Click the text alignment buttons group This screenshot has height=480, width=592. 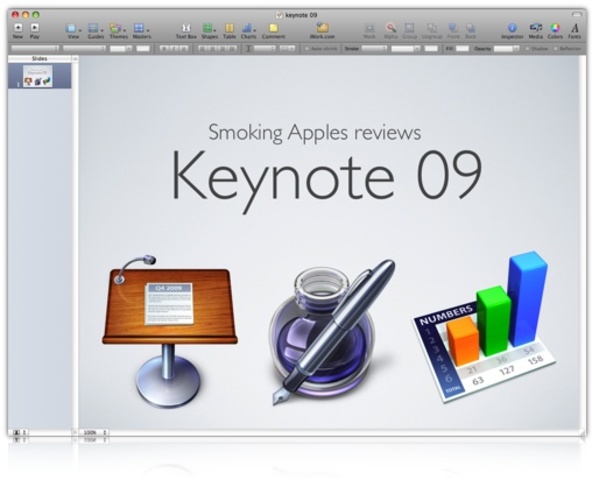[217, 48]
